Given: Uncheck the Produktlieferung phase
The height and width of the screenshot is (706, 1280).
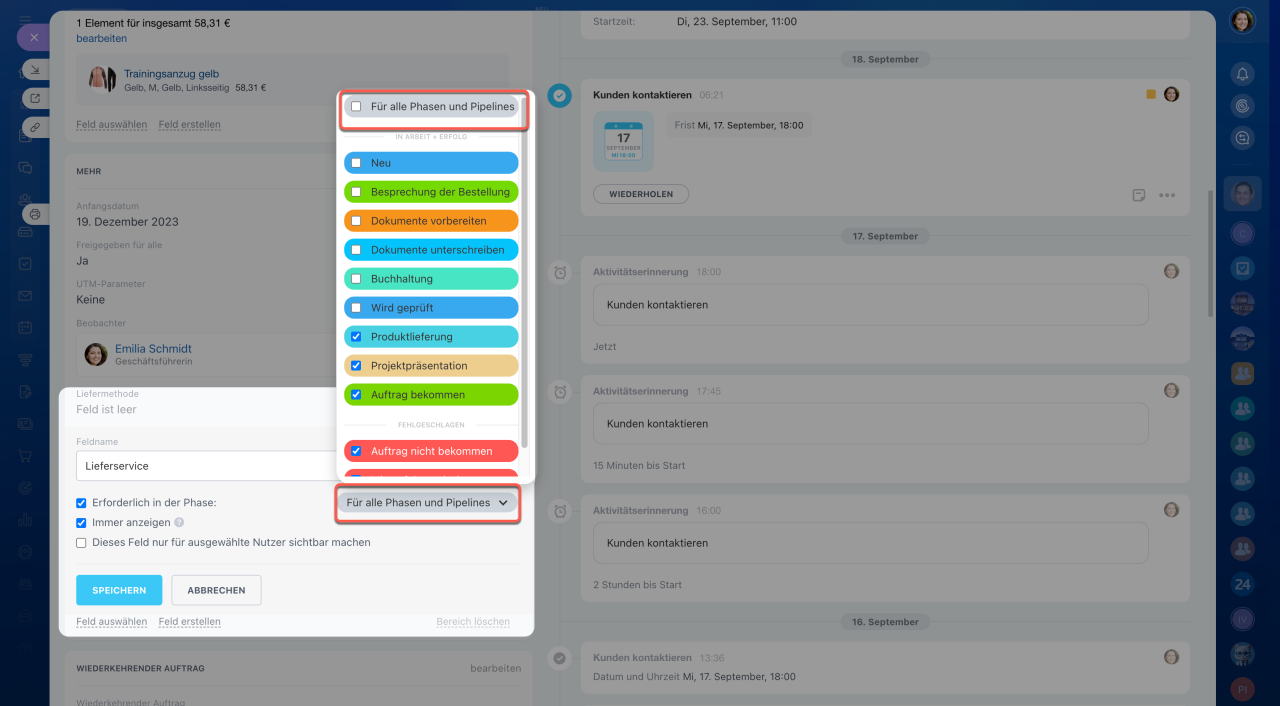Looking at the screenshot, I should tap(356, 337).
